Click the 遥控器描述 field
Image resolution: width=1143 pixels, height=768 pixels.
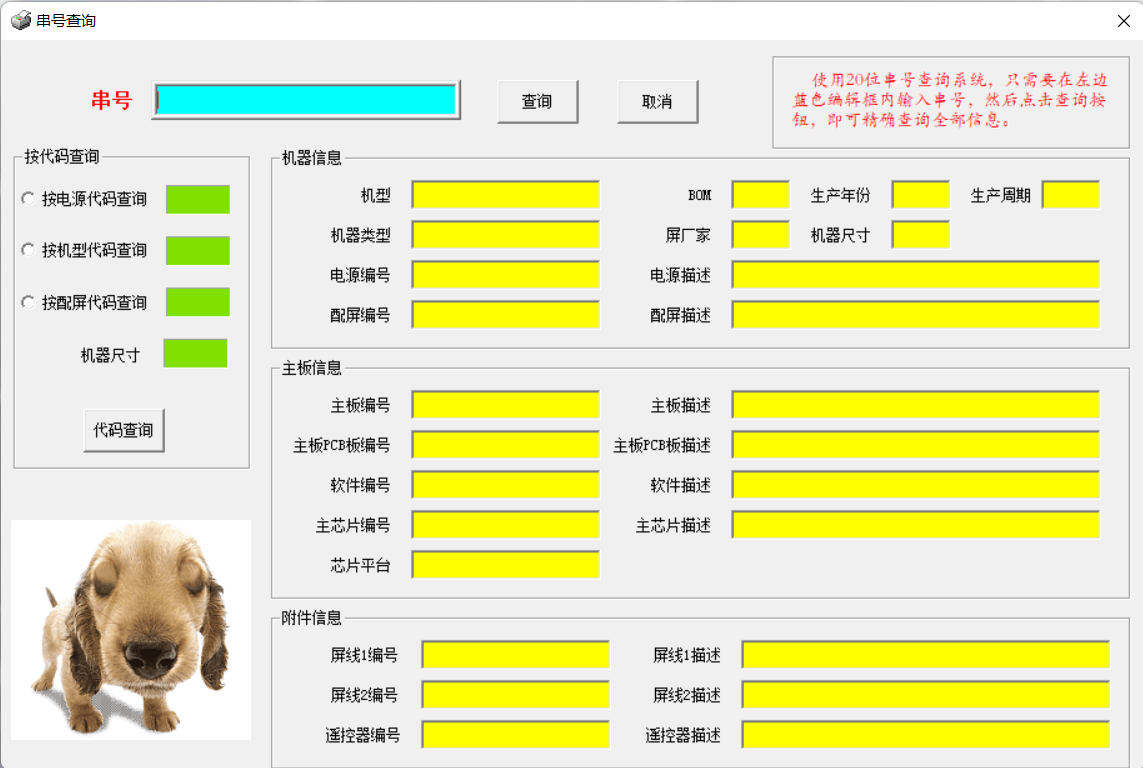click(x=925, y=735)
